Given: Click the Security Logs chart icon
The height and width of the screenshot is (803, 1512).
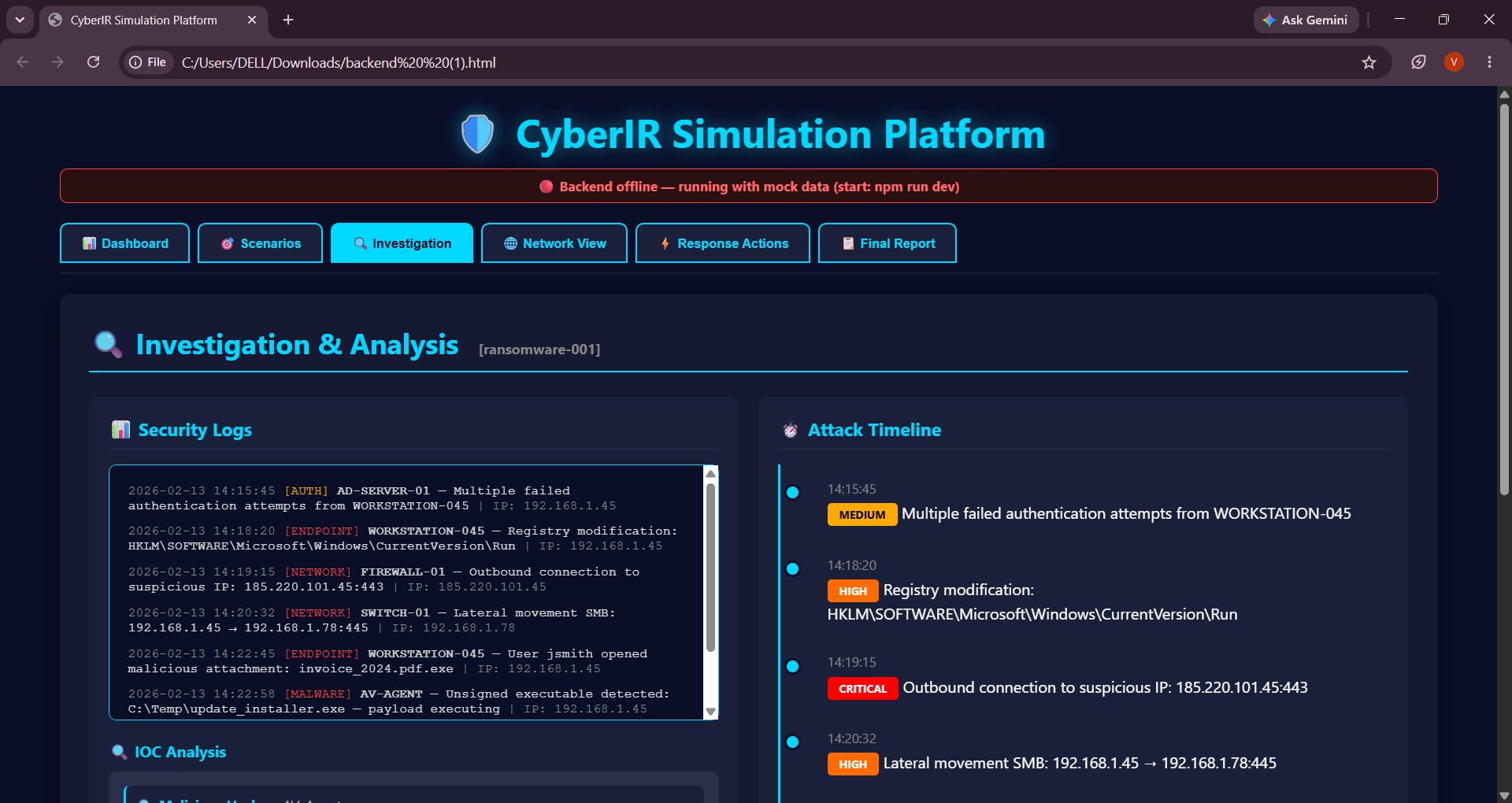Looking at the screenshot, I should pyautogui.click(x=120, y=430).
